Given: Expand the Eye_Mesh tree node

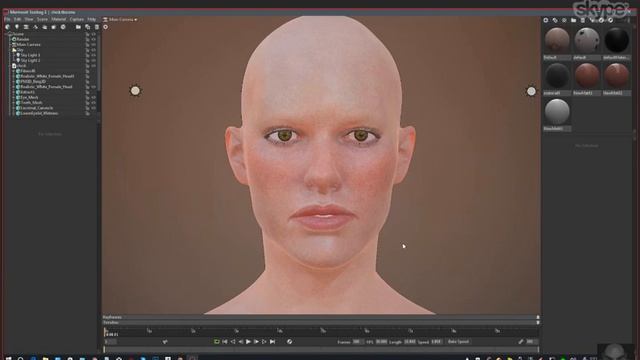Looking at the screenshot, I should pyautogui.click(x=13, y=97).
